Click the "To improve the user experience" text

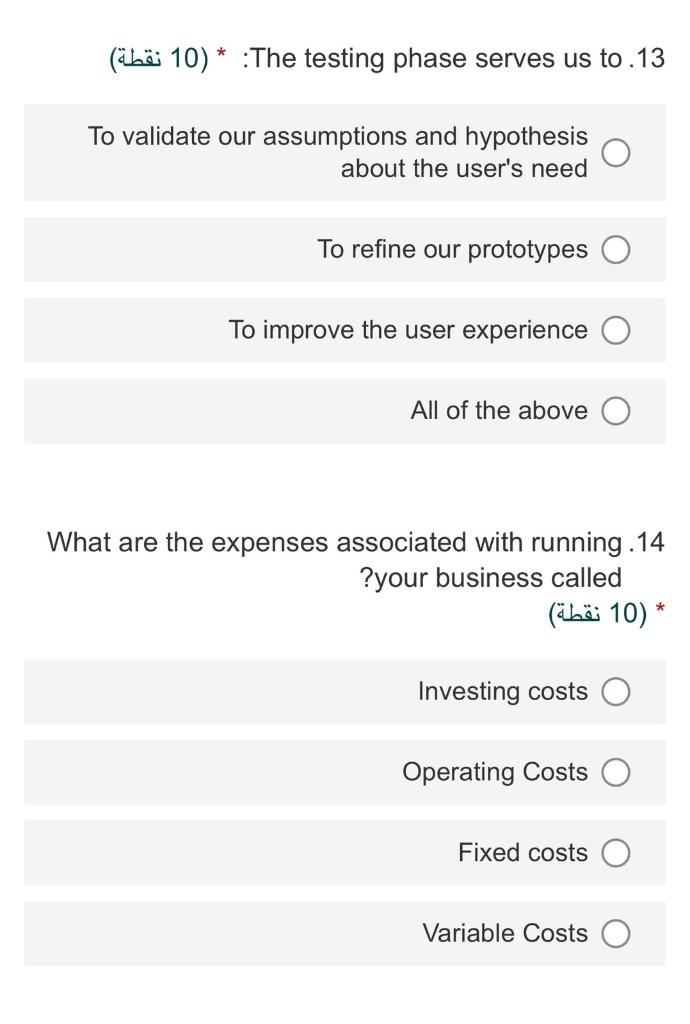[407, 330]
